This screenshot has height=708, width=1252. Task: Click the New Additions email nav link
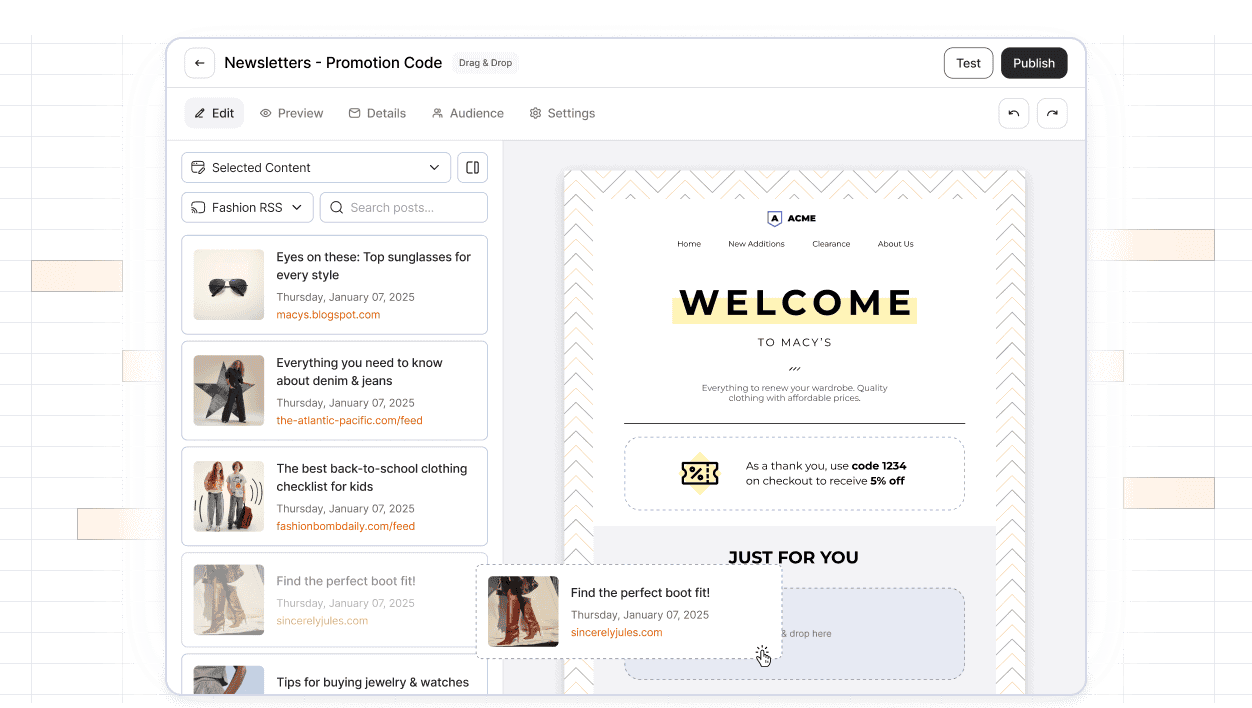click(756, 244)
